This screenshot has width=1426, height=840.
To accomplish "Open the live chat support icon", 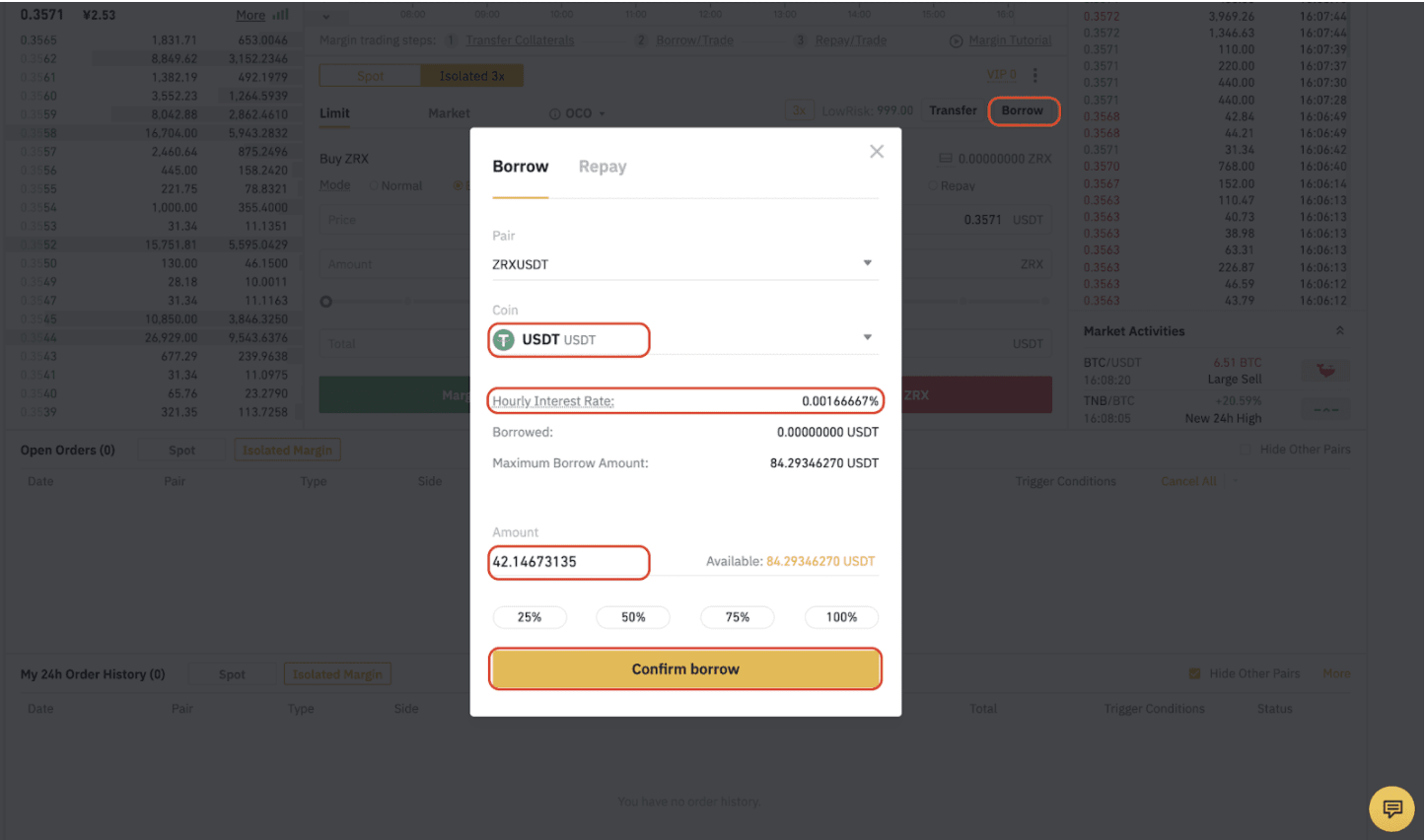I will (1391, 809).
